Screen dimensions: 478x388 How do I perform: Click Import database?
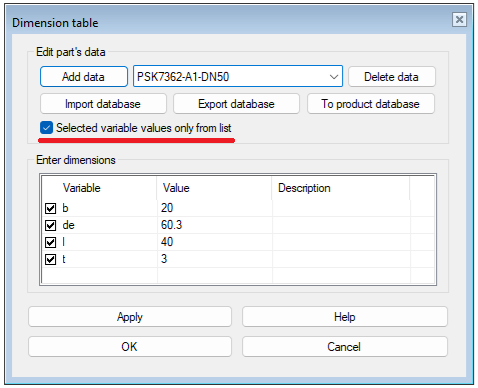tap(103, 104)
